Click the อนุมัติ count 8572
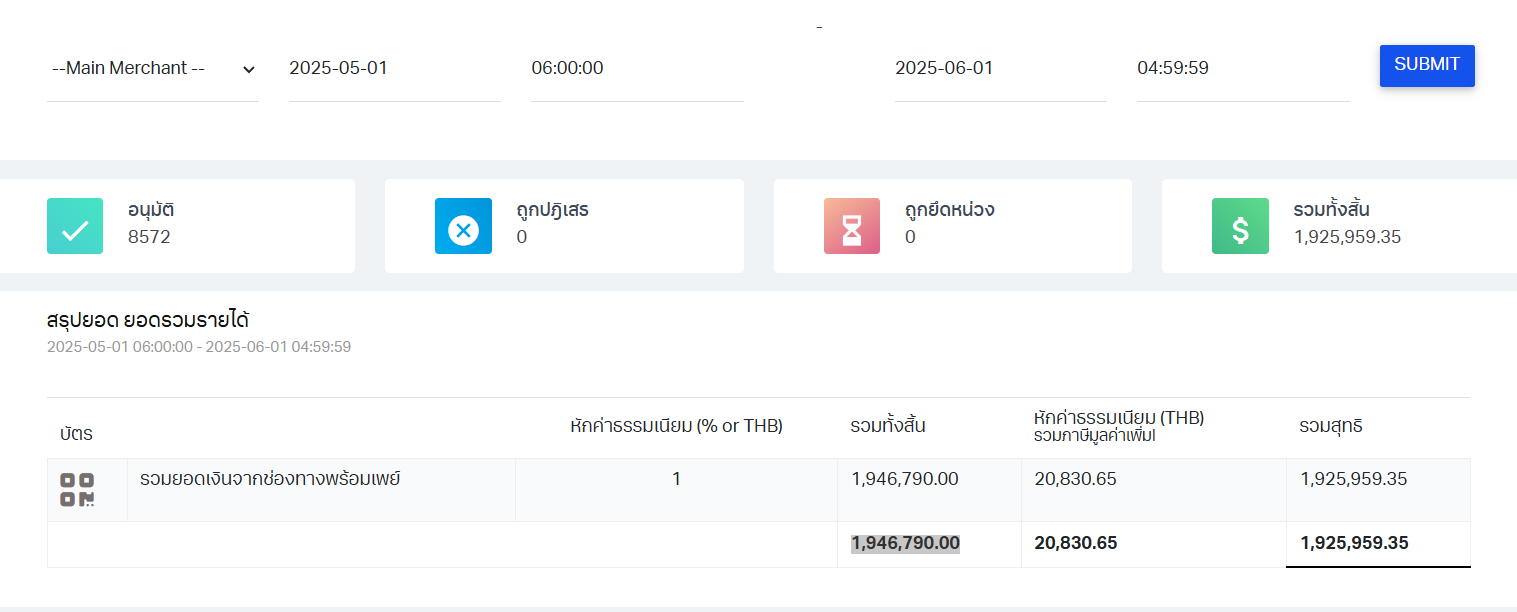Screen dimensions: 1517x612 (149, 237)
